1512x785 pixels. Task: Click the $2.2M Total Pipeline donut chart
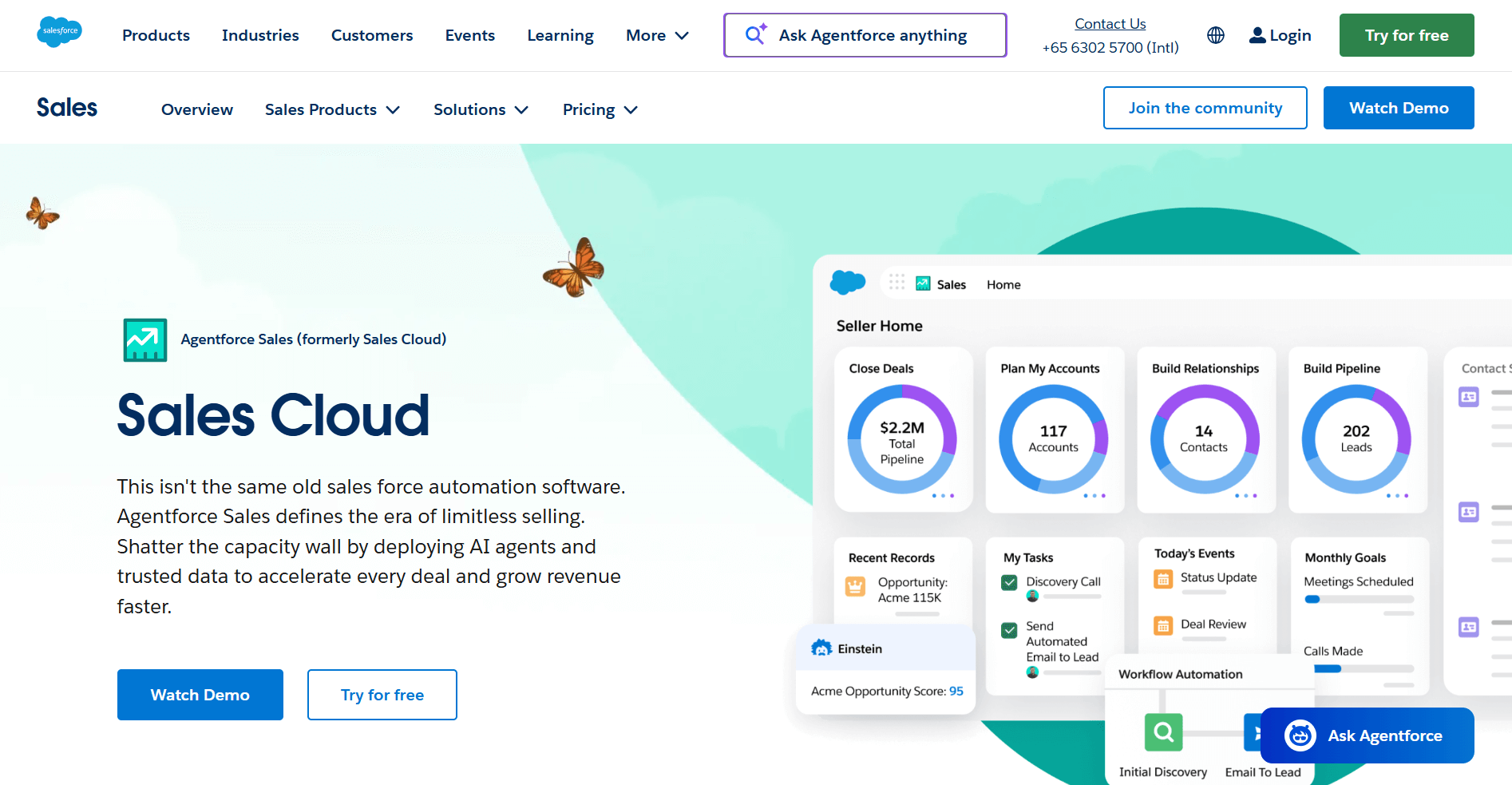tap(902, 439)
